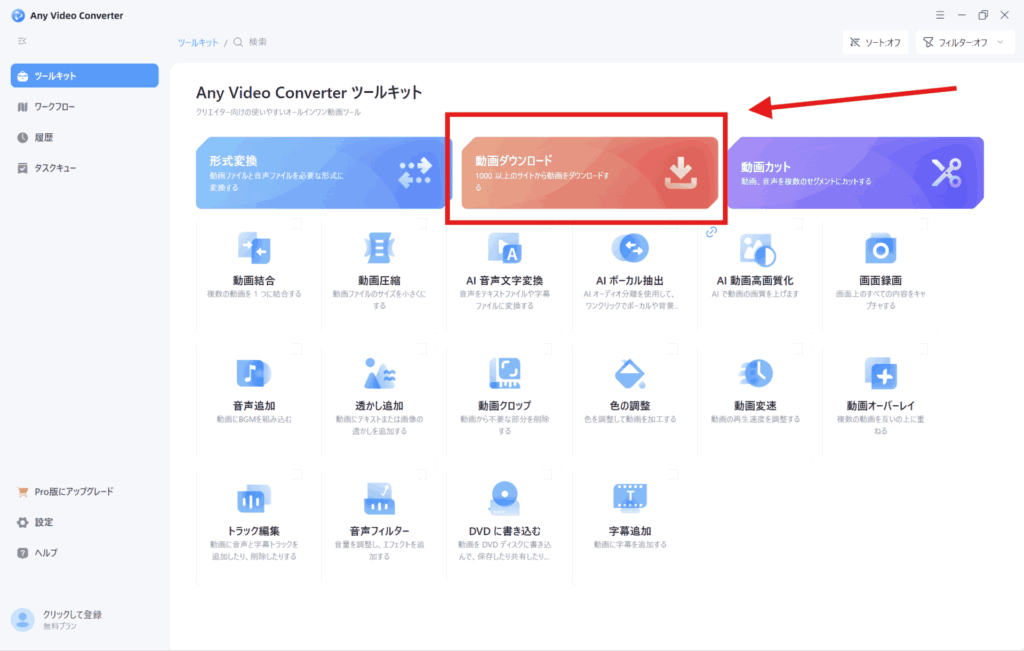Collapse the sidebar with the top-left toggle icon
The width and height of the screenshot is (1024, 651).
pyautogui.click(x=22, y=41)
